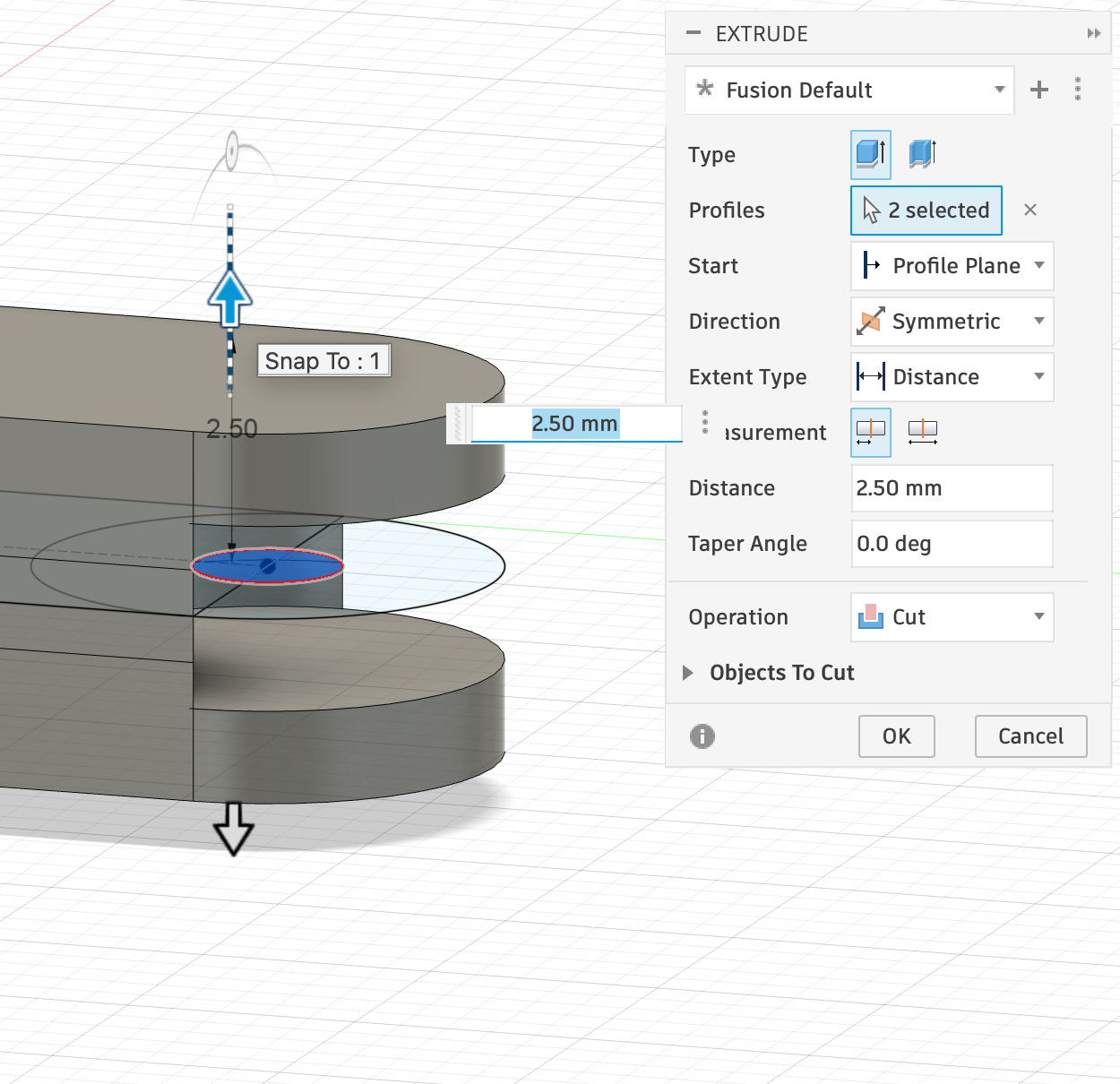This screenshot has height=1084, width=1120.
Task: Click the add new preset plus icon
Action: [1038, 90]
